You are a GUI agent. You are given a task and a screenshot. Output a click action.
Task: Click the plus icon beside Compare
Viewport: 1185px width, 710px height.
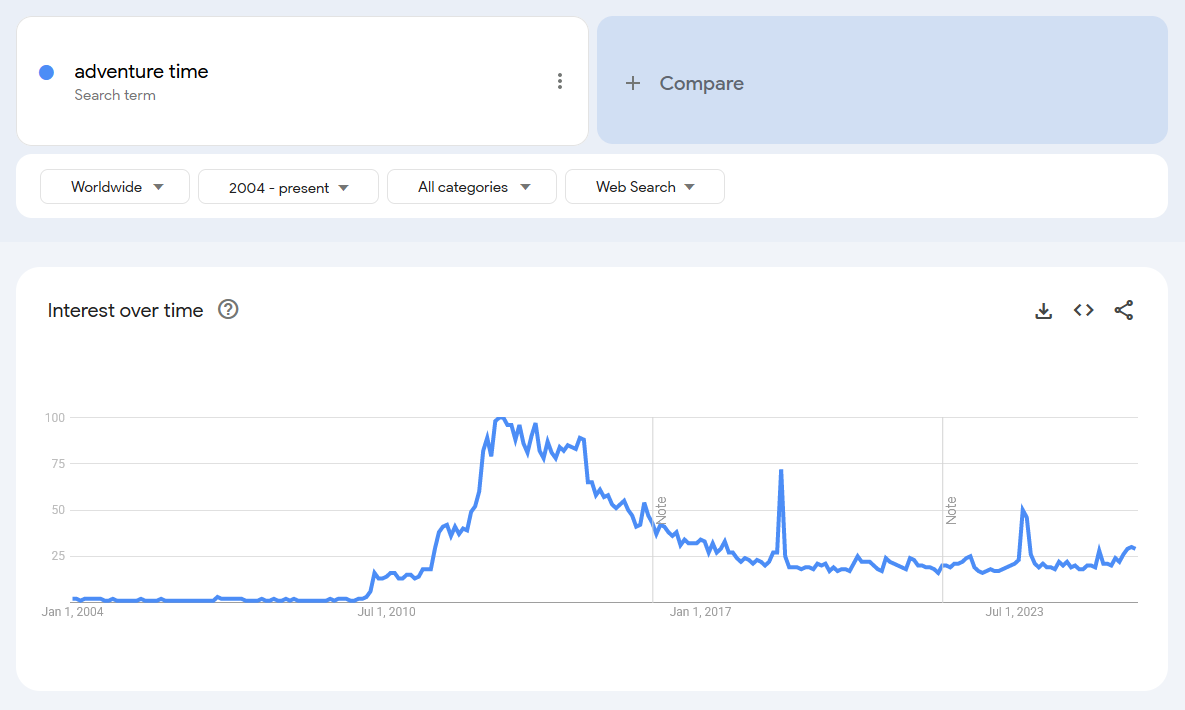(x=633, y=83)
